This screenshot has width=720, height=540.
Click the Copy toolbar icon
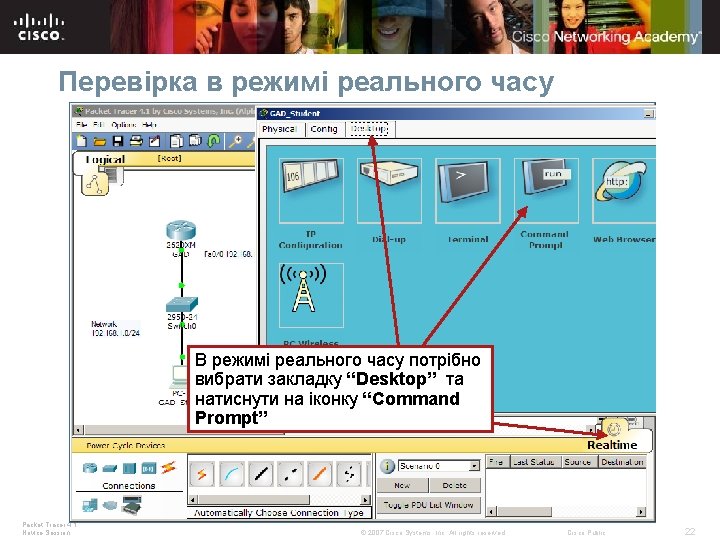(176, 141)
